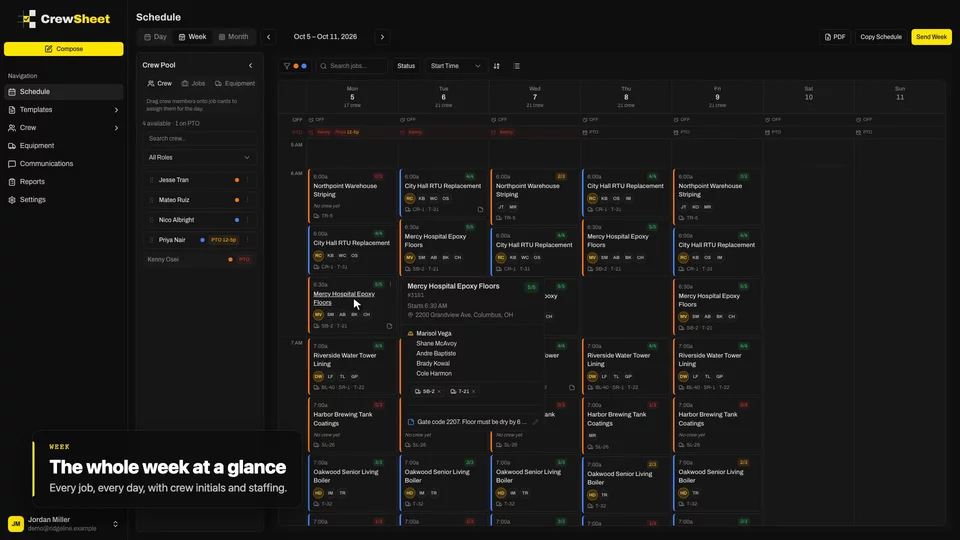This screenshot has height=540, width=960.
Task: Go to next week arrow
Action: coord(383,37)
